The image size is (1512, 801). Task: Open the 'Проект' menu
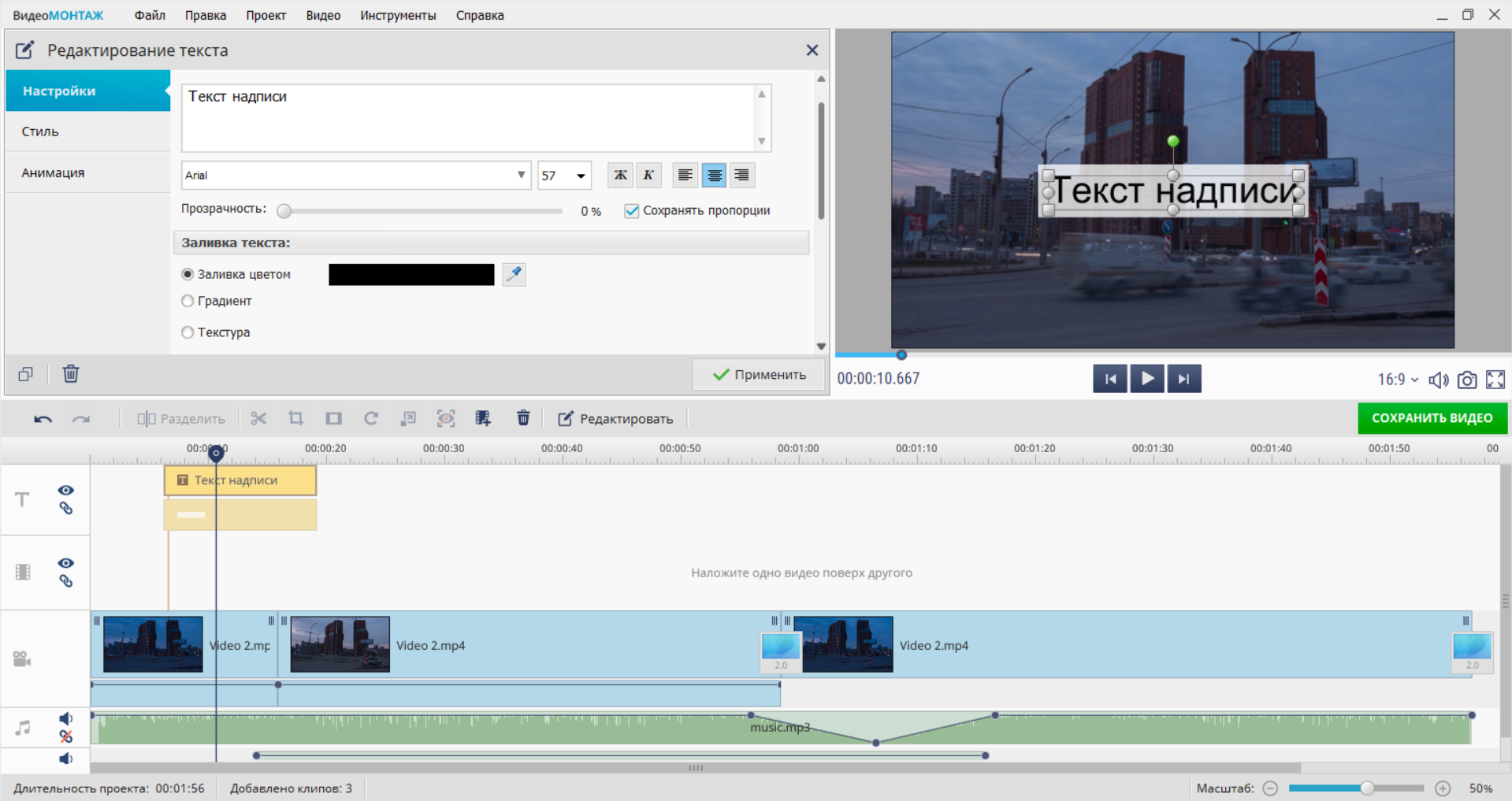(266, 15)
